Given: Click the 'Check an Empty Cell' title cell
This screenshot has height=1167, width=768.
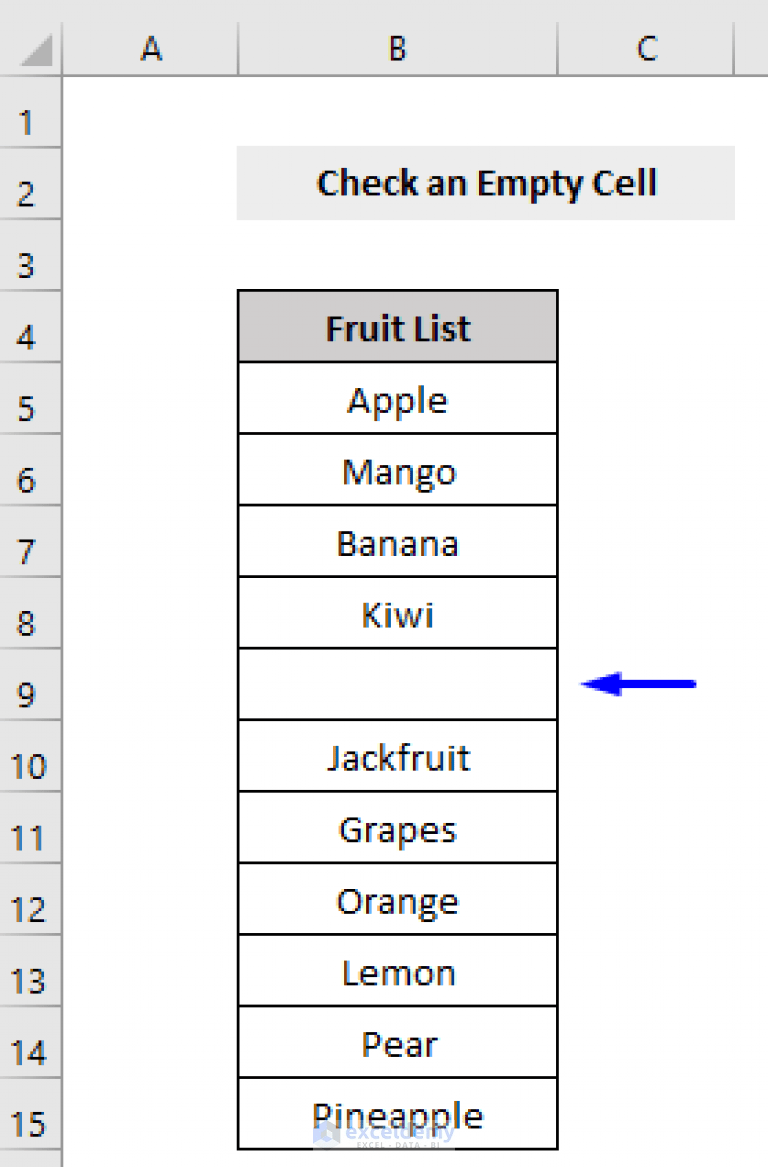Looking at the screenshot, I should pyautogui.click(x=487, y=183).
